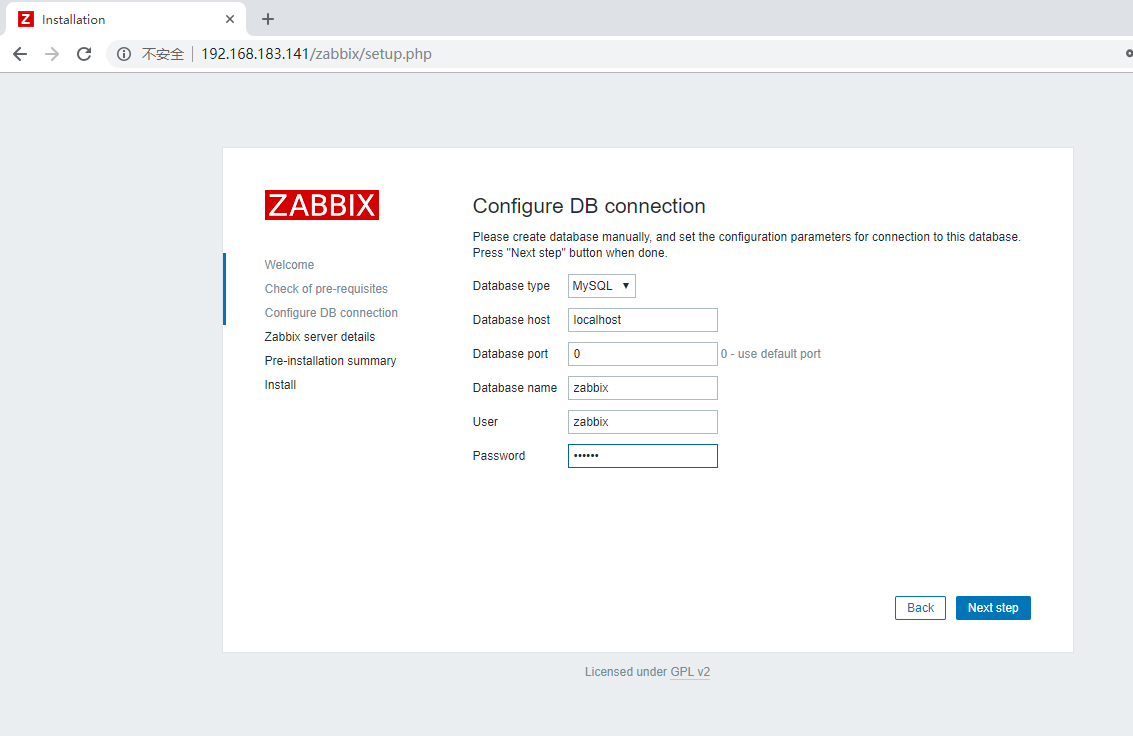This screenshot has width=1133, height=736.
Task: Close the Installation tab
Action: pos(230,20)
